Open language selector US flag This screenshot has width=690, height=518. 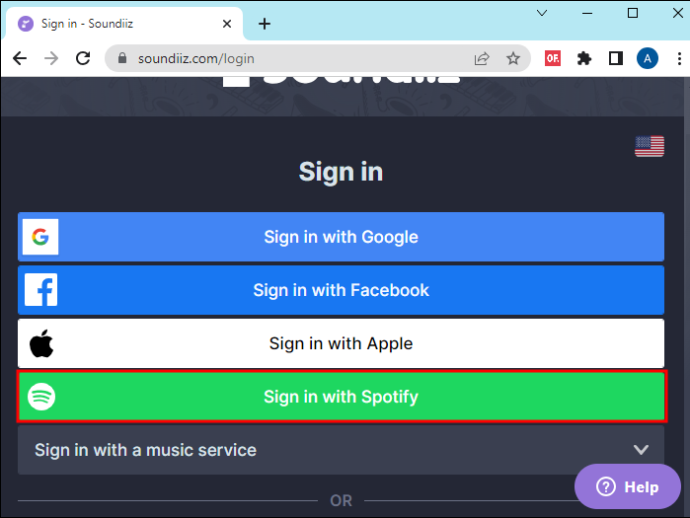point(649,146)
